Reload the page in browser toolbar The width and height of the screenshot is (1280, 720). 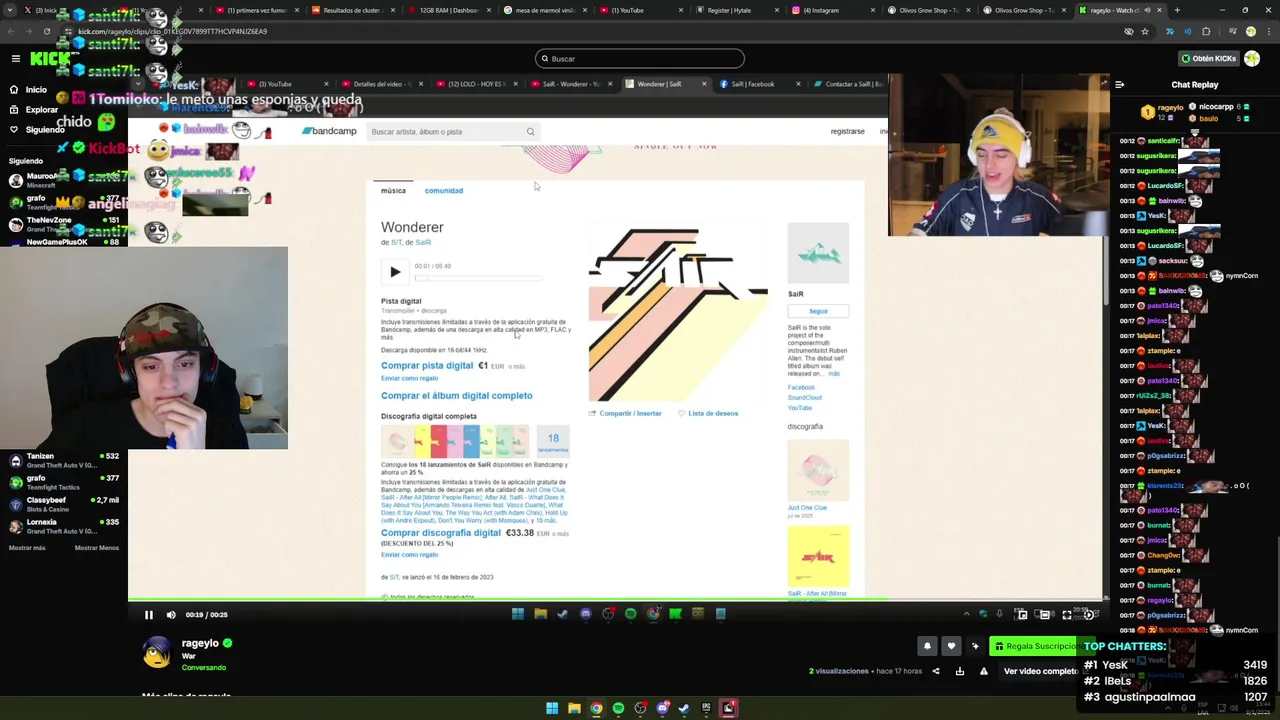46,31
